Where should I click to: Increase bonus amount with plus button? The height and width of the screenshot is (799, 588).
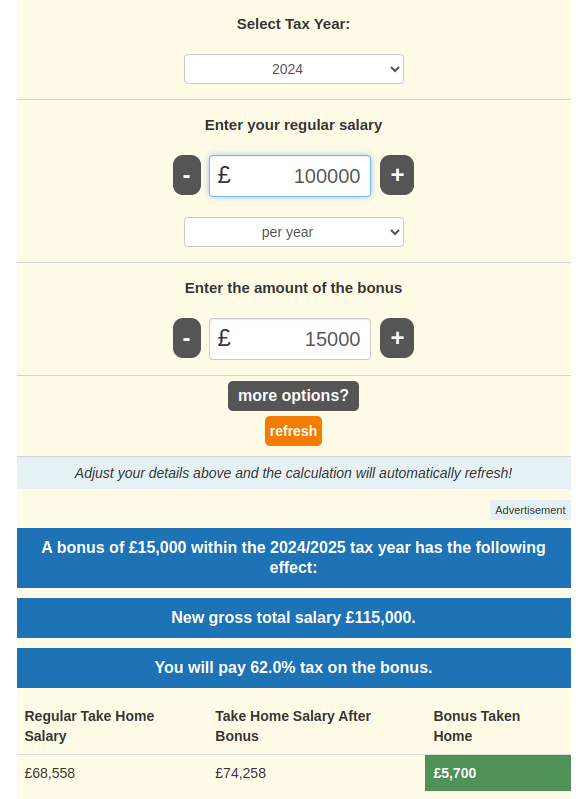click(x=397, y=338)
